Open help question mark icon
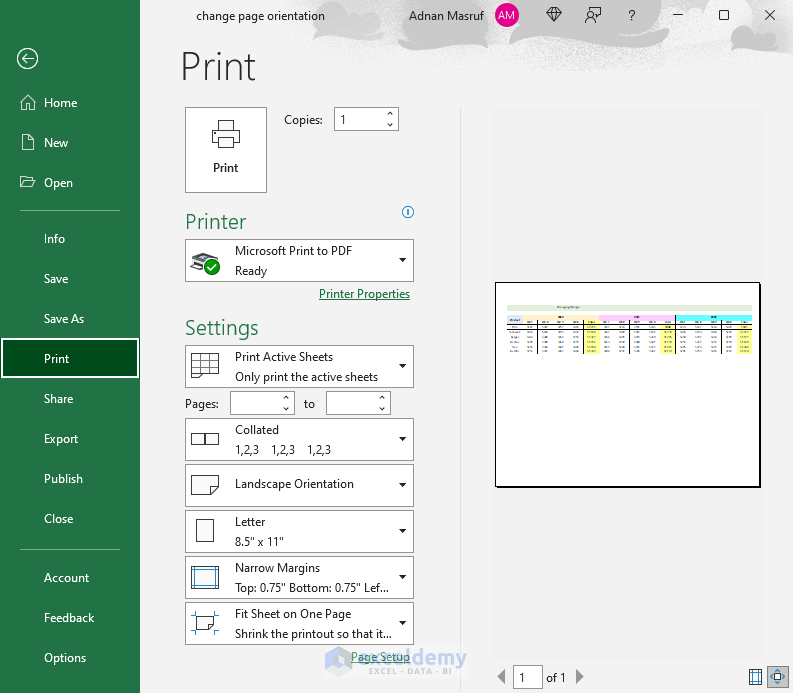 pos(632,16)
